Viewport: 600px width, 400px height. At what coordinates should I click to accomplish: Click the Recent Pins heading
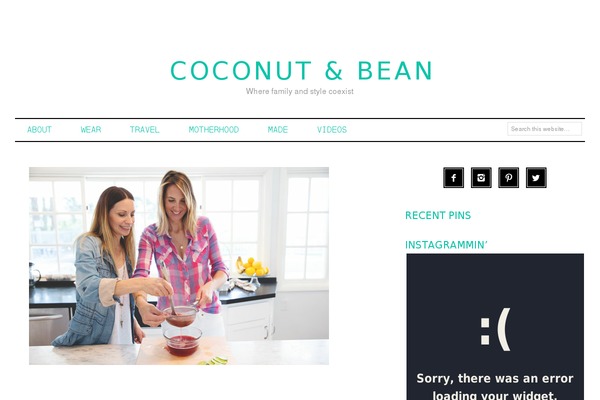click(x=438, y=216)
